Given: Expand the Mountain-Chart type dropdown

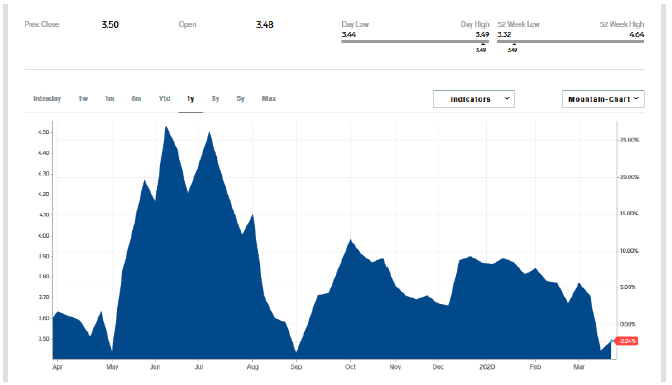Looking at the screenshot, I should click(x=603, y=99).
